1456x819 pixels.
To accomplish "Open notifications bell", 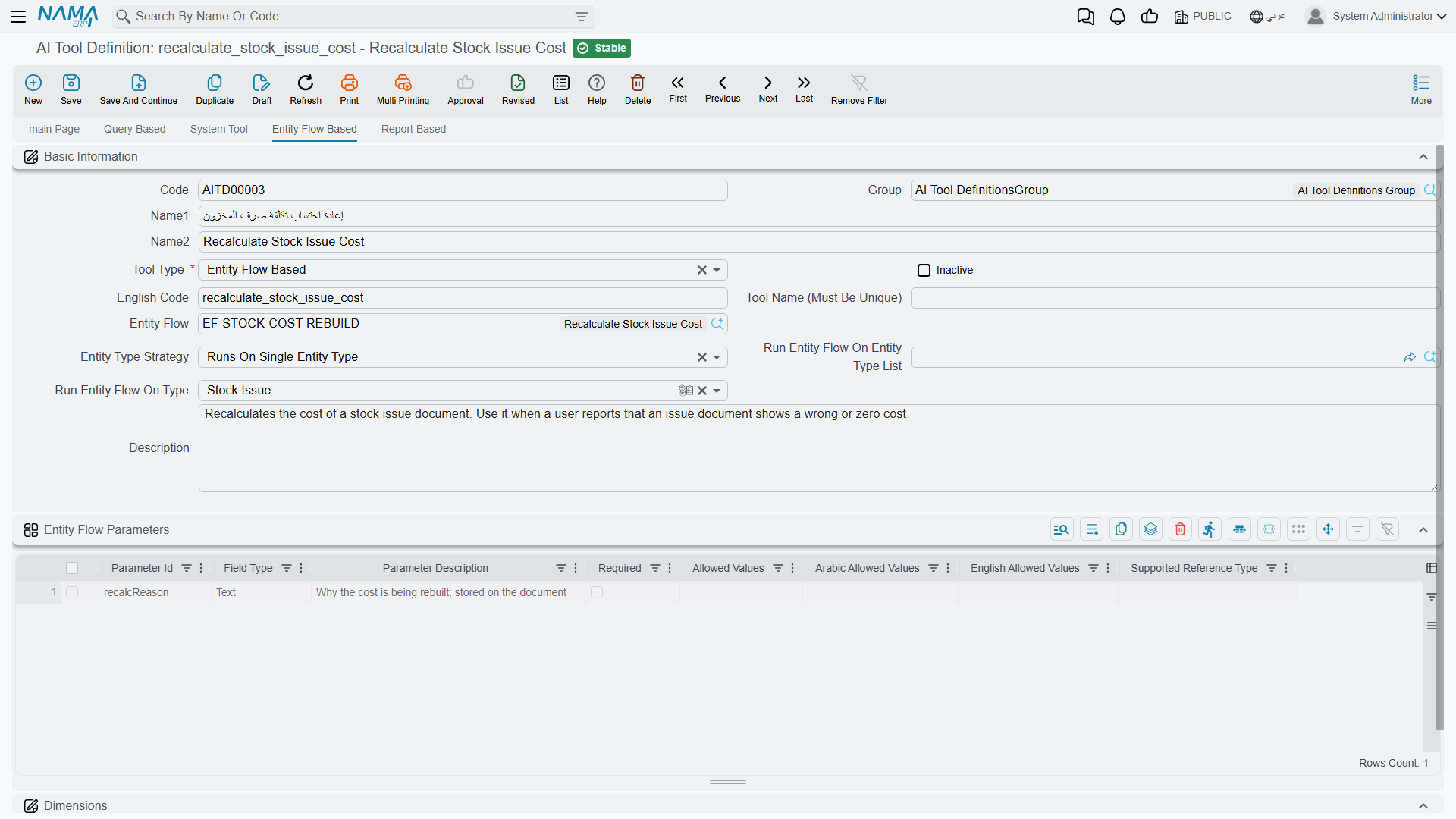I will [1118, 17].
